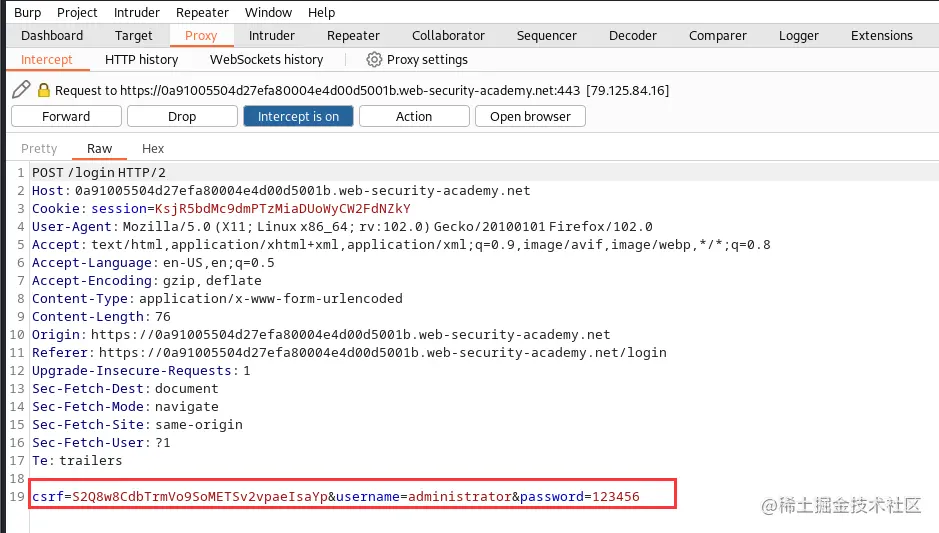Viewport: 939px width, 533px height.
Task: Click the Referer header line
Action: pos(349,352)
